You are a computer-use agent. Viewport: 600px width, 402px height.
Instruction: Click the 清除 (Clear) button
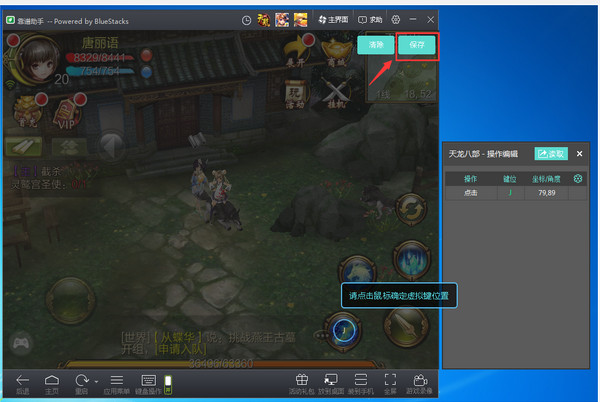click(x=376, y=45)
